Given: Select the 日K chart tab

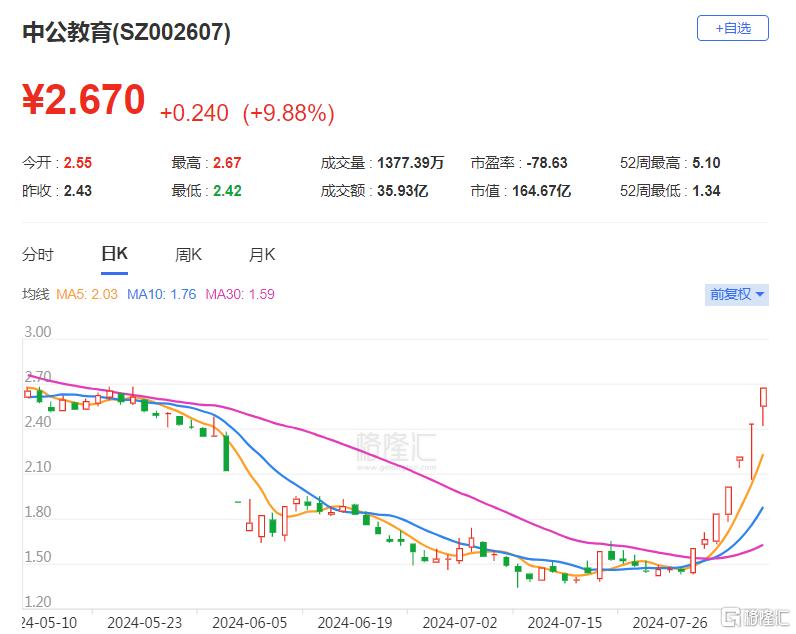Looking at the screenshot, I should click(114, 254).
